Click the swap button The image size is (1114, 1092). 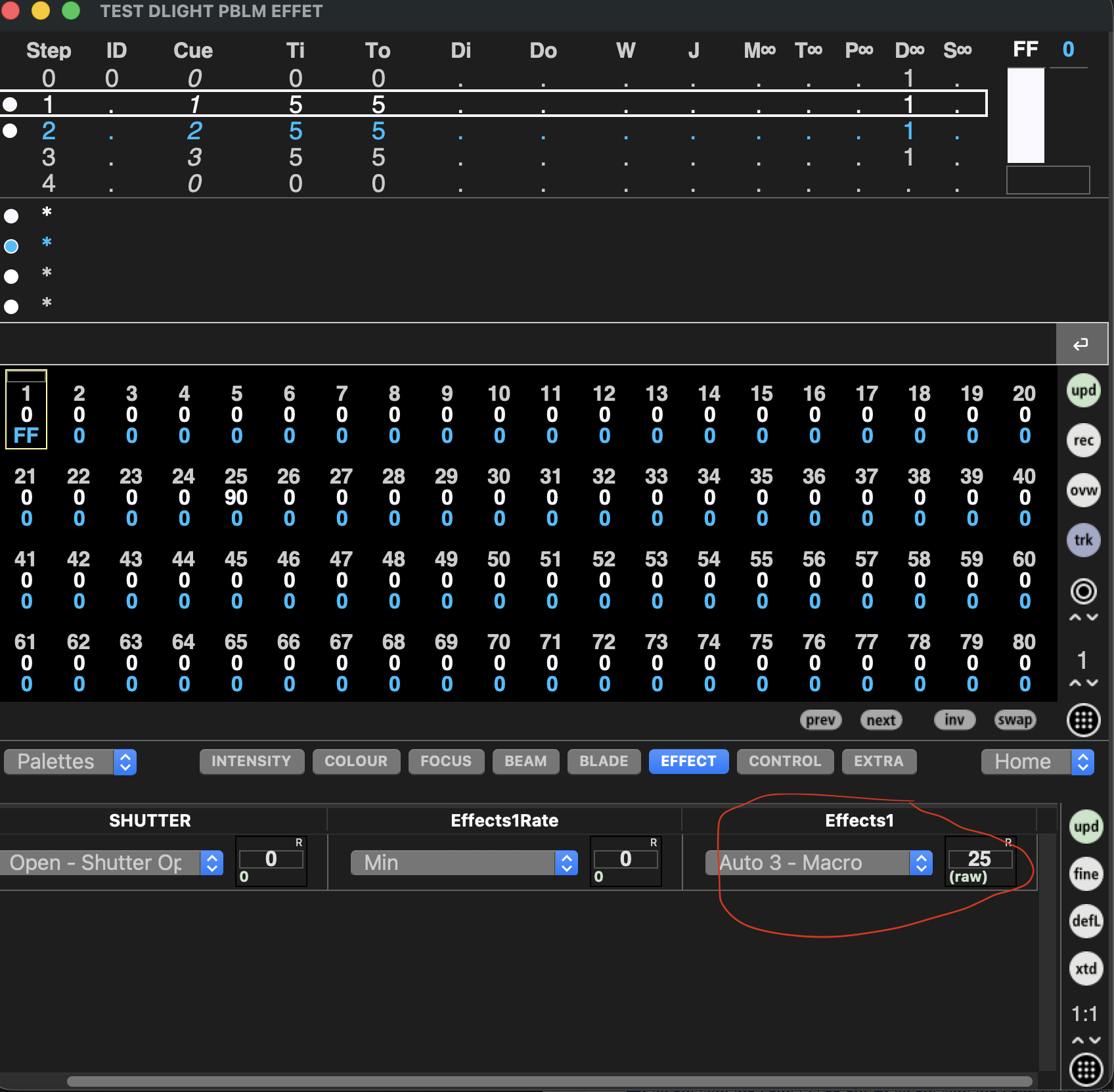pyautogui.click(x=1015, y=720)
